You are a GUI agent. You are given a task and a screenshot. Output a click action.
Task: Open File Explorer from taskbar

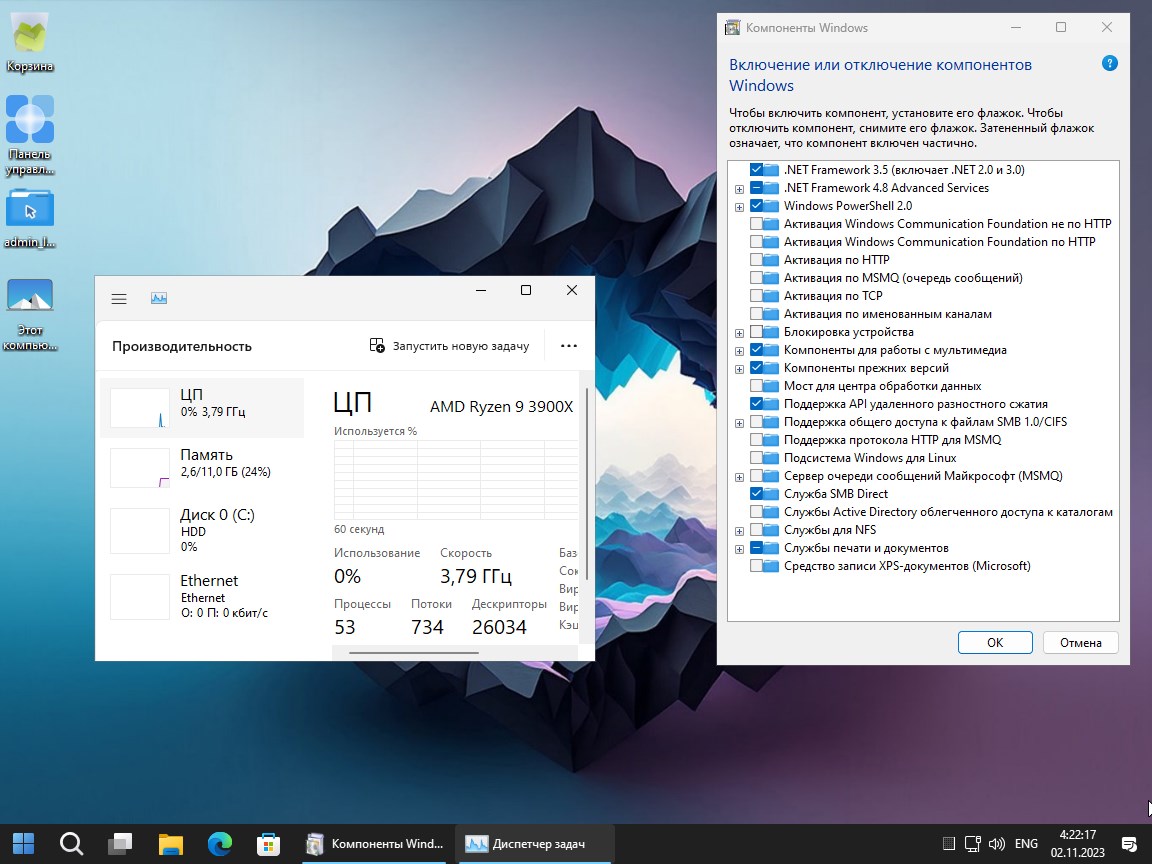[x=171, y=844]
